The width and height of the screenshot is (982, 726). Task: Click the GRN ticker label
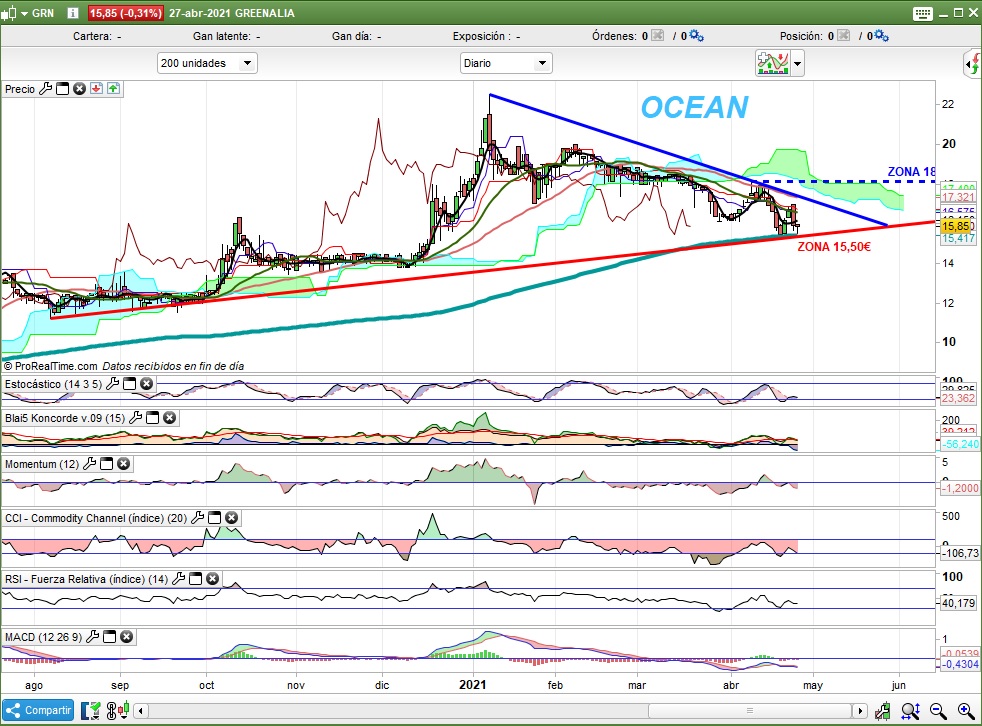(43, 13)
